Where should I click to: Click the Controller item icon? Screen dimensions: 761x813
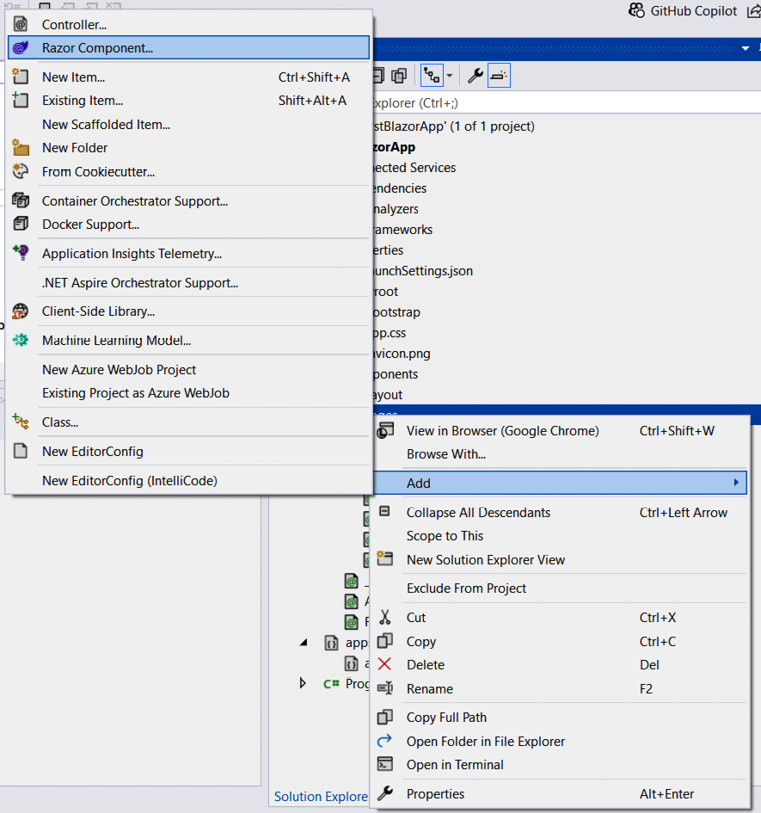tap(20, 24)
